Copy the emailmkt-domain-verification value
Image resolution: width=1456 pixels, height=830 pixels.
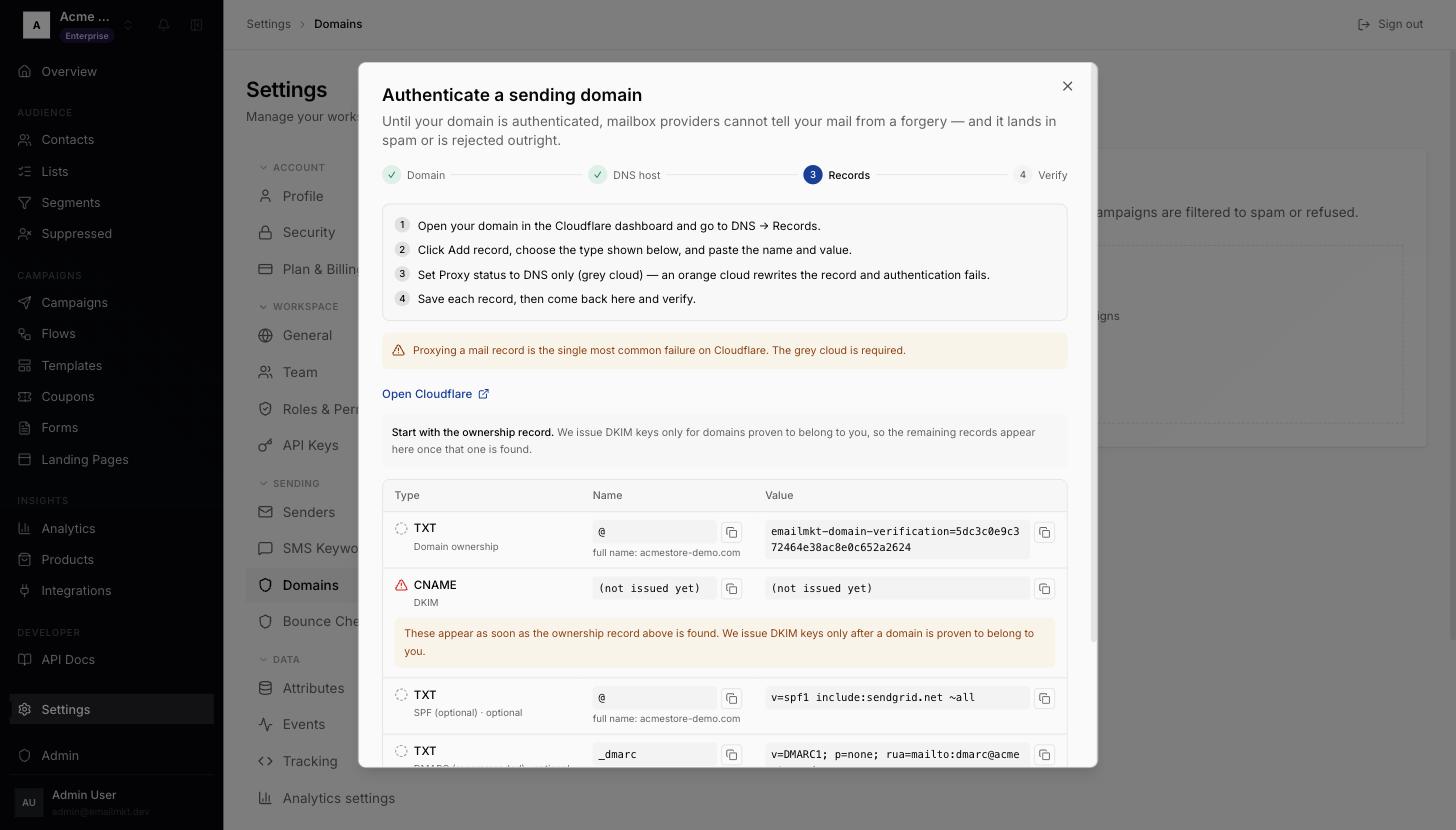click(1044, 532)
